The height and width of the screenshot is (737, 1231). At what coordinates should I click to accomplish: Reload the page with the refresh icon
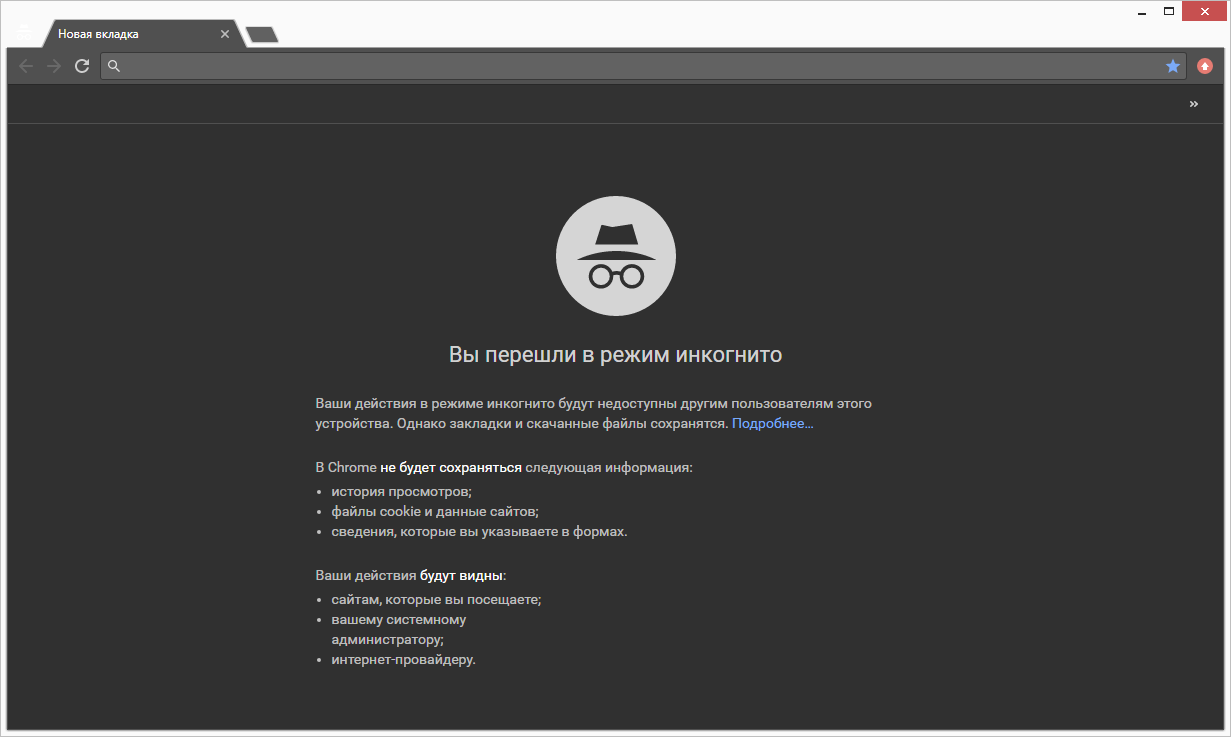(82, 66)
